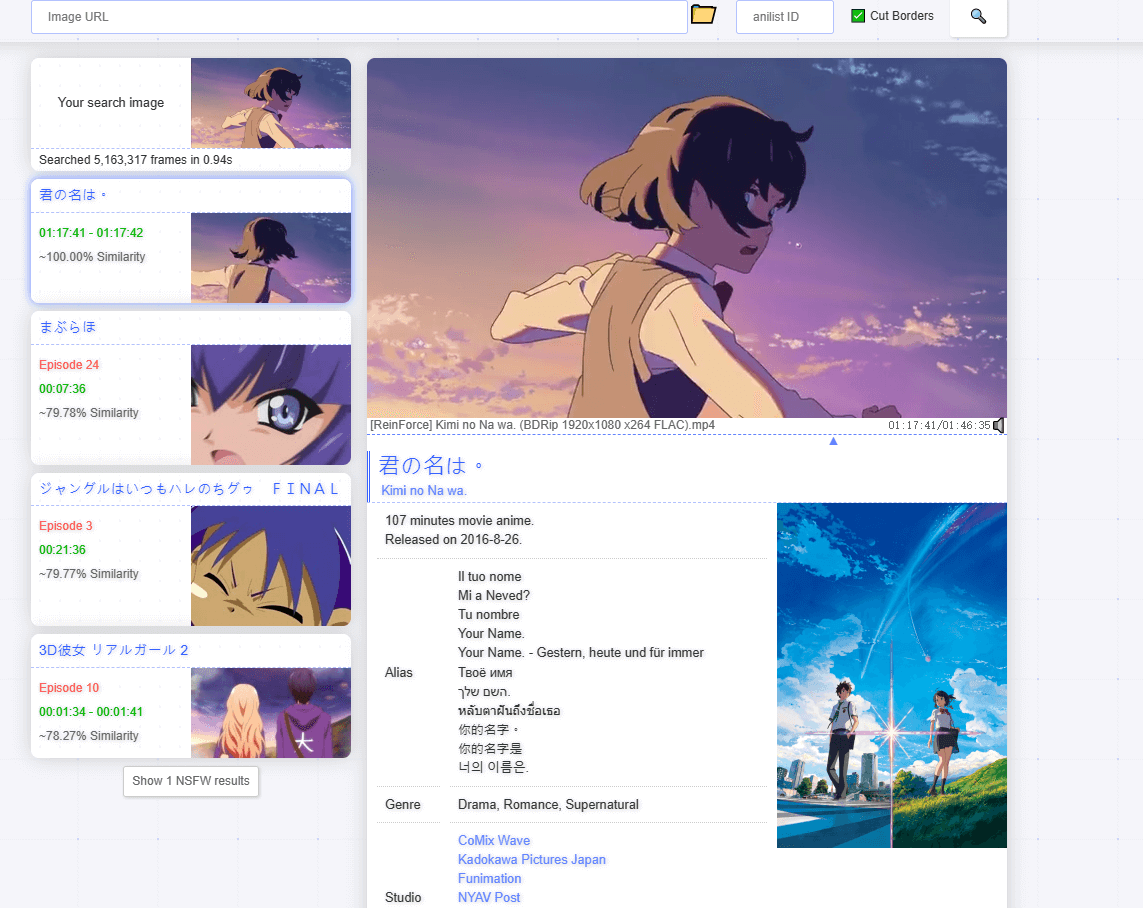Image resolution: width=1143 pixels, height=908 pixels.
Task: Click the Episode 3 label
Action: 66,526
